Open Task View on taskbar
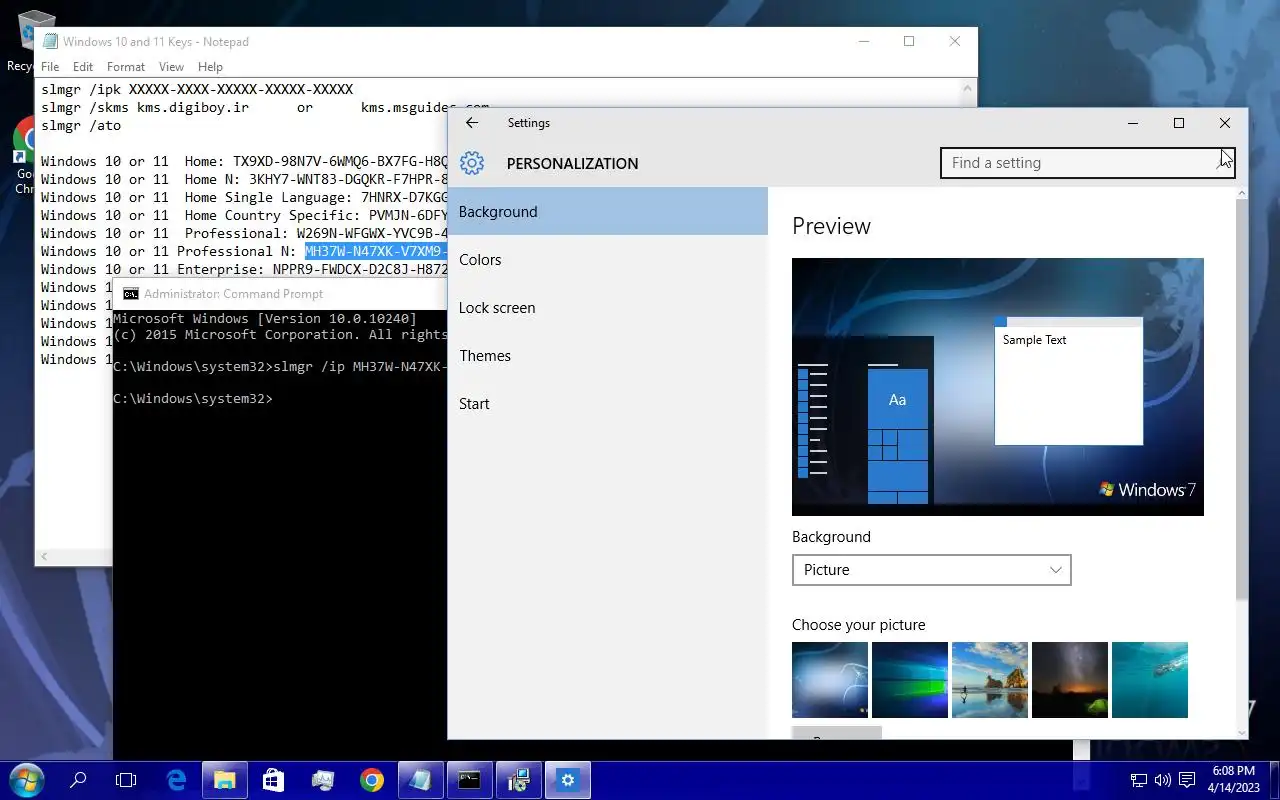This screenshot has height=800, width=1280. (x=126, y=780)
